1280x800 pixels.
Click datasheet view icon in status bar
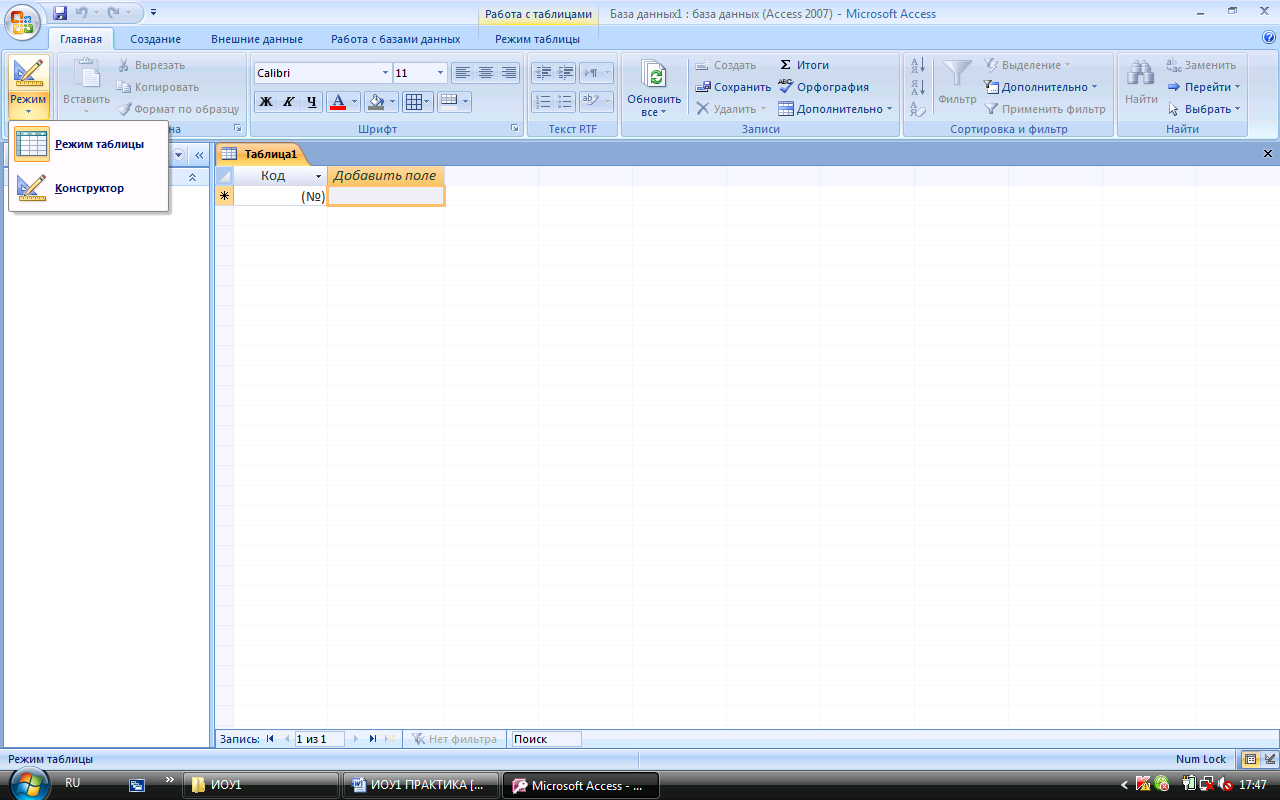pos(1250,759)
